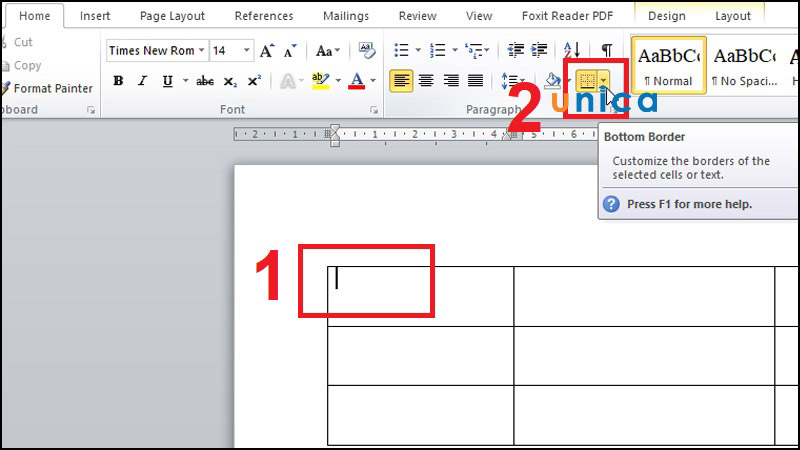The width and height of the screenshot is (800, 450).
Task: Open the font size dropdown
Action: 246,51
